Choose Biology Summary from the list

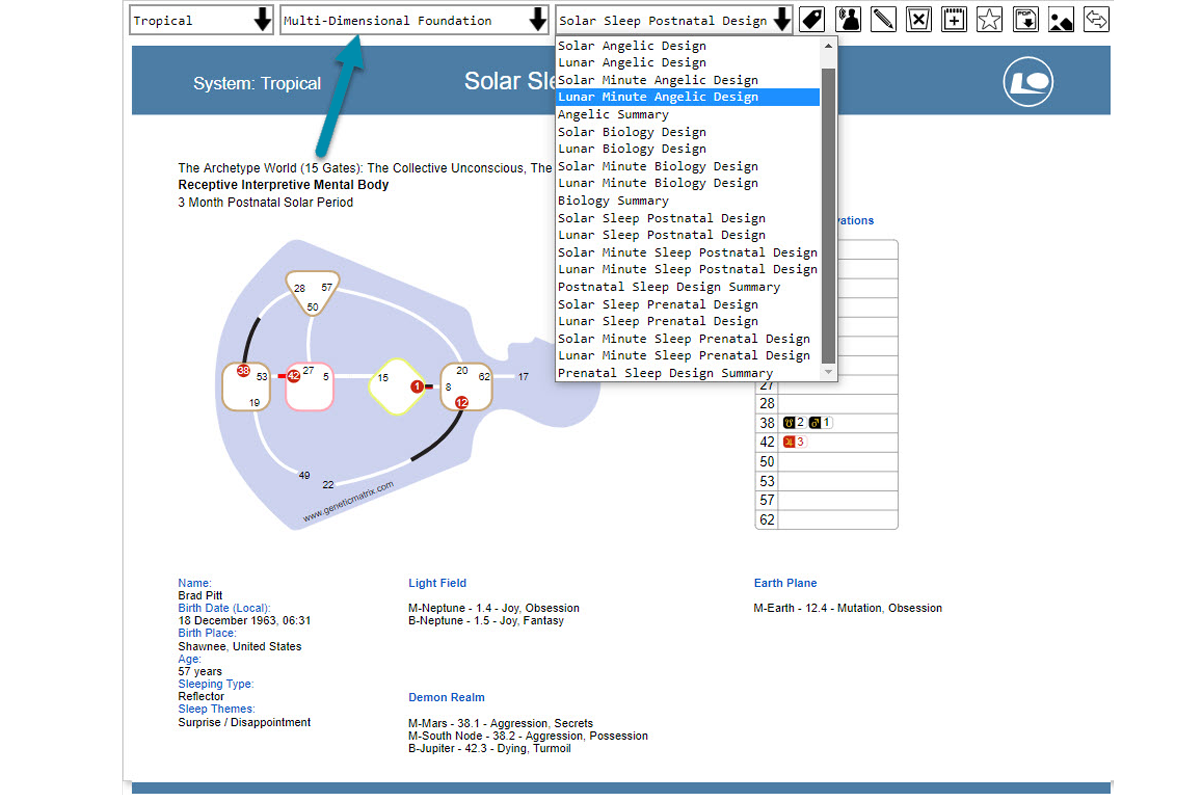click(613, 201)
